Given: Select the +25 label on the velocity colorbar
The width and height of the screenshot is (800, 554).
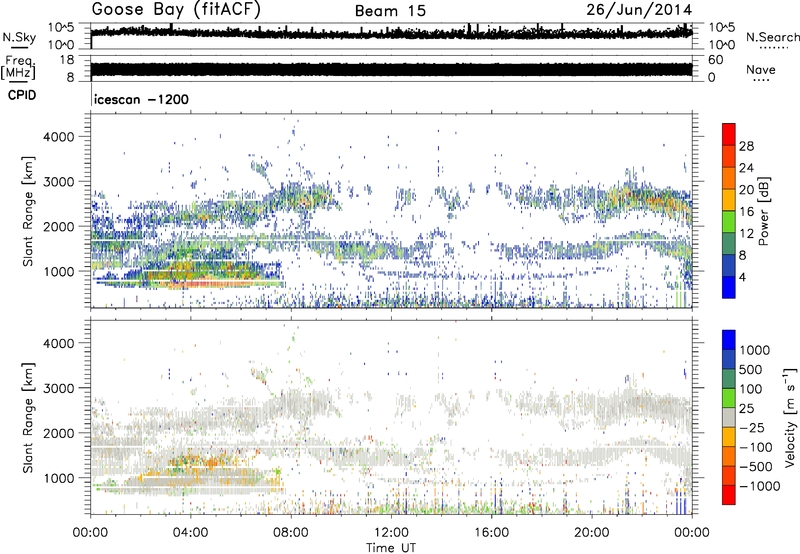Looking at the screenshot, I should pyautogui.click(x=747, y=408).
